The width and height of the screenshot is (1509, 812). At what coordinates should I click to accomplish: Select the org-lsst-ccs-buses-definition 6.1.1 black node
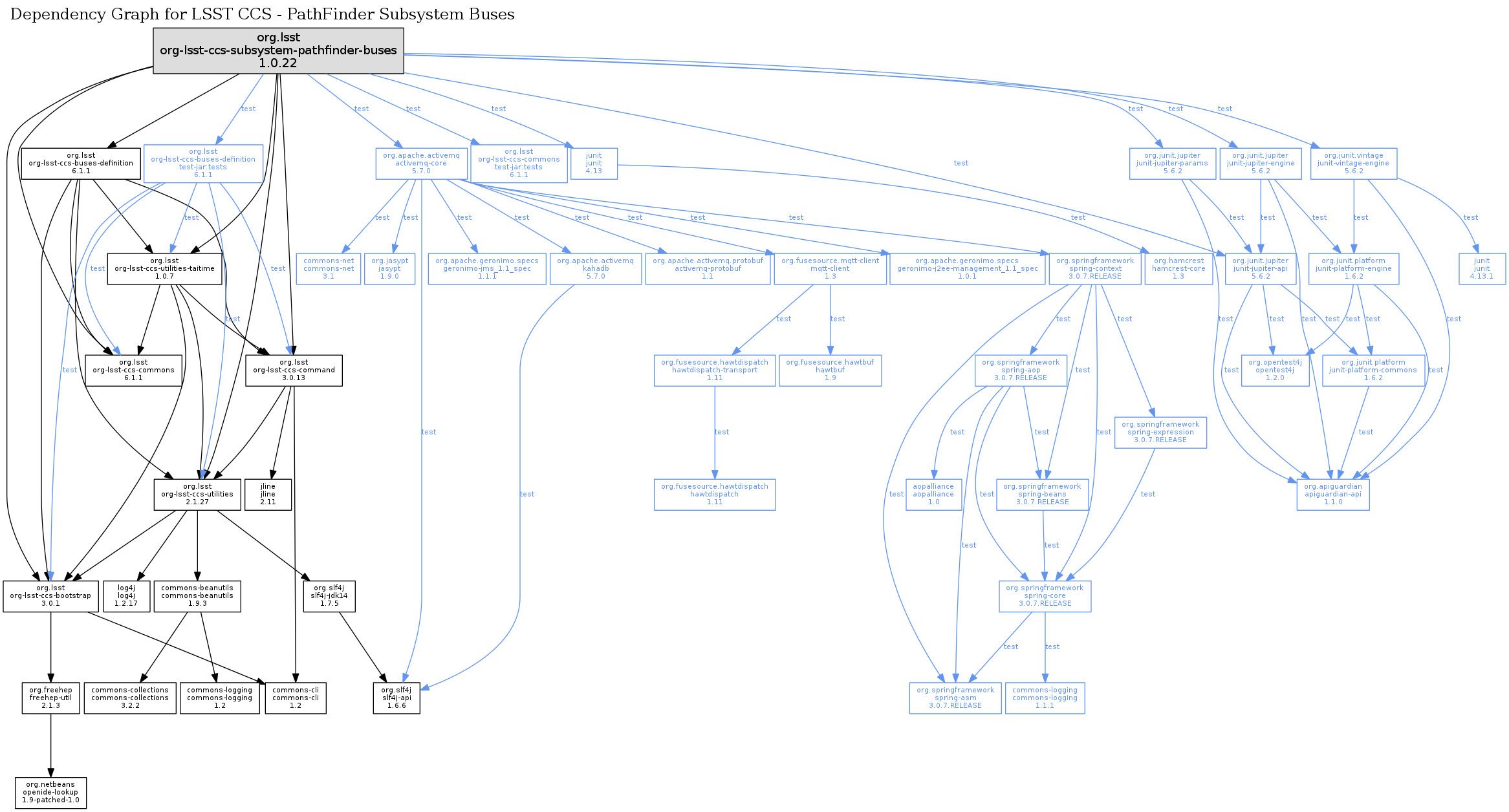point(81,164)
